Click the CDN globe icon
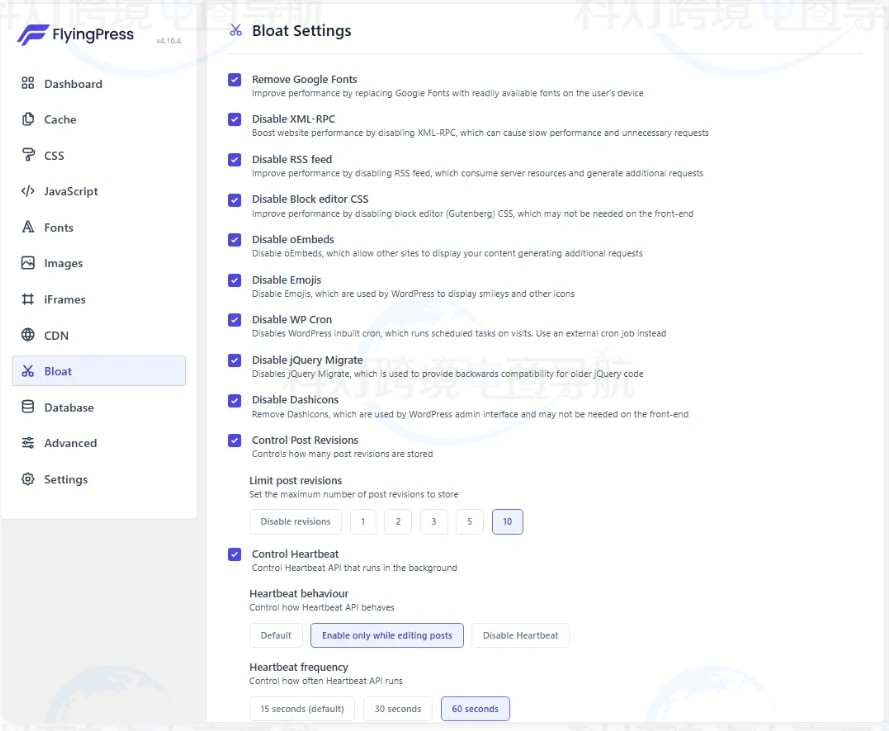889x731 pixels. tap(28, 336)
